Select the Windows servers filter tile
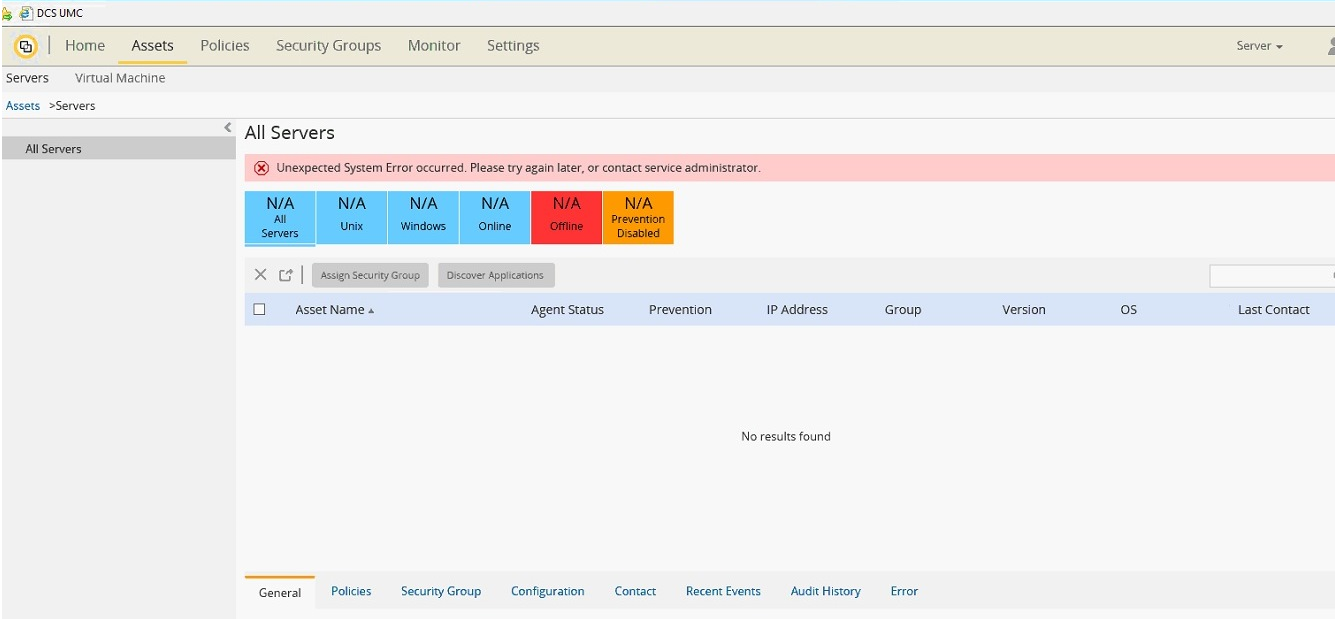This screenshot has width=1335, height=619. (423, 216)
